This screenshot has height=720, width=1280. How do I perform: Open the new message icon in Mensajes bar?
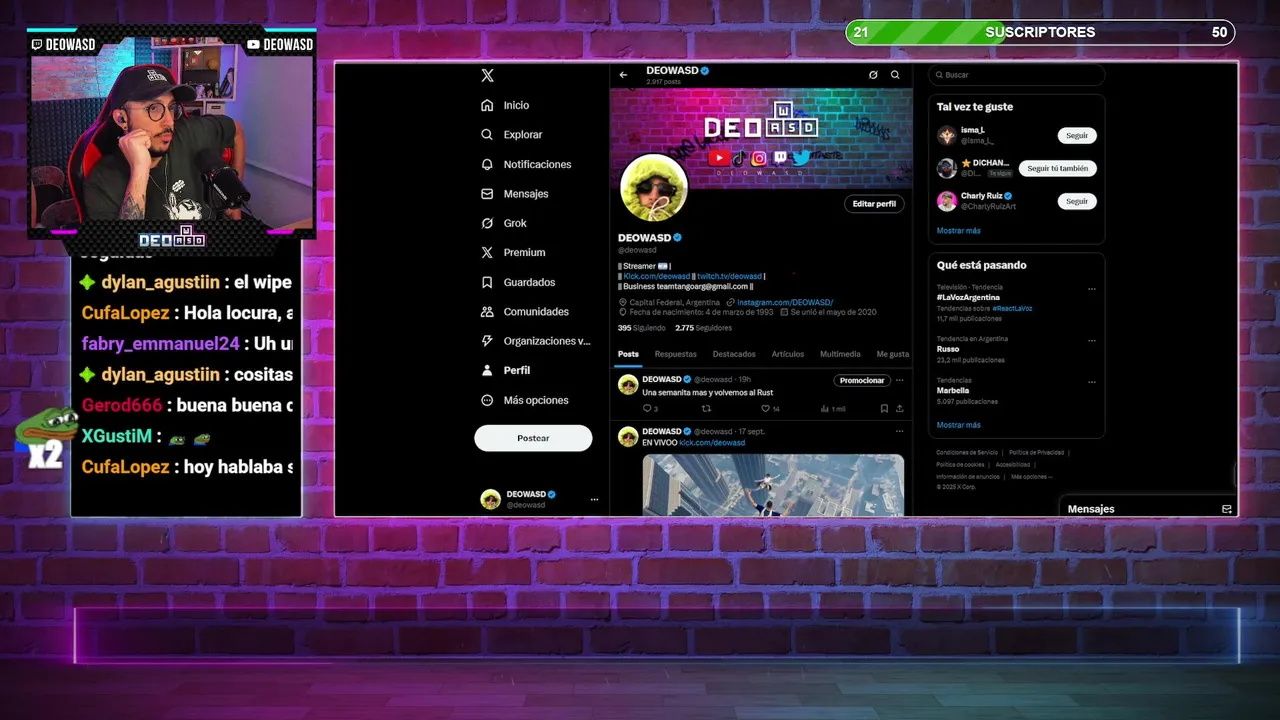1227,509
